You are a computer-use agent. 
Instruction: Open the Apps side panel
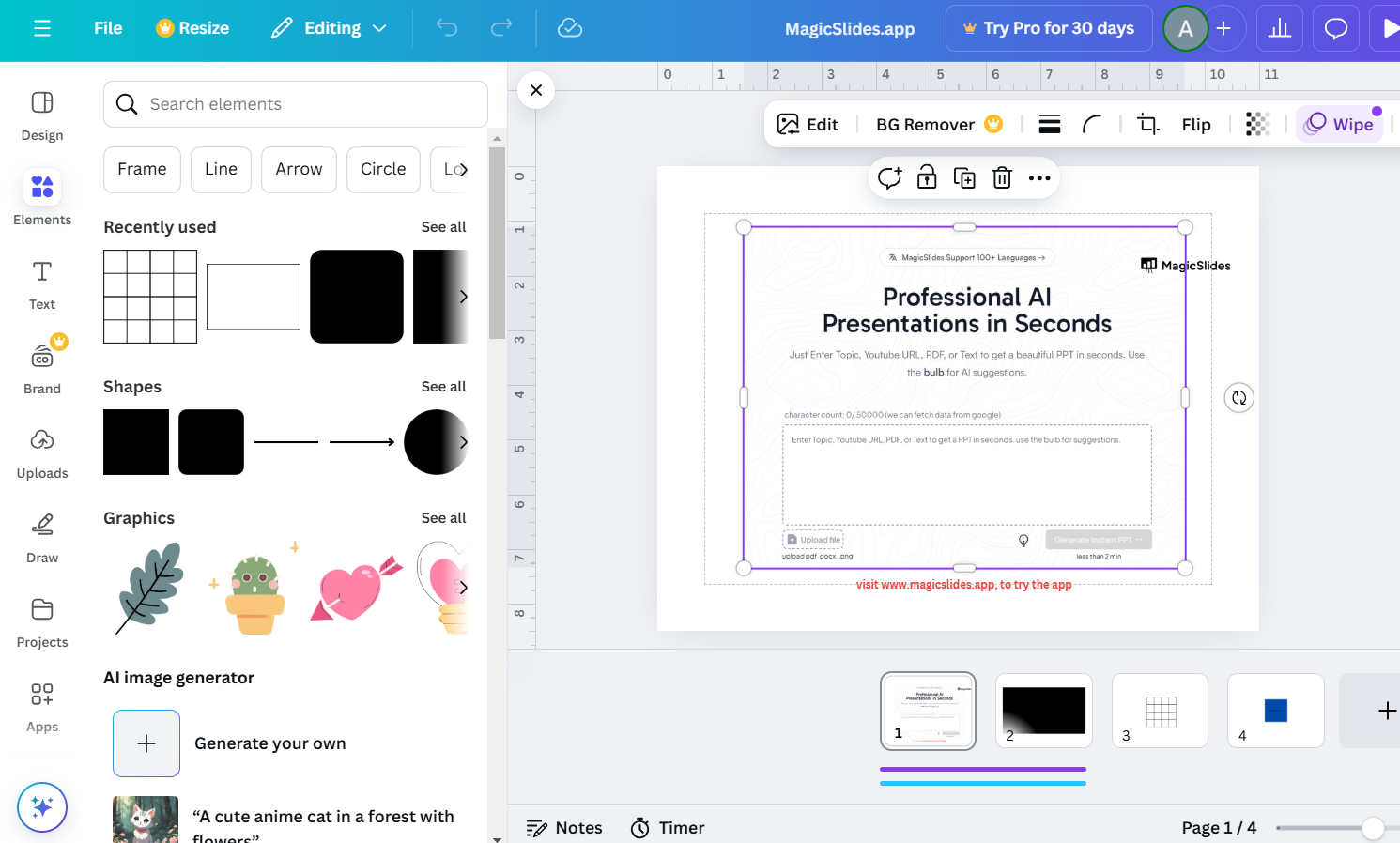point(42,707)
